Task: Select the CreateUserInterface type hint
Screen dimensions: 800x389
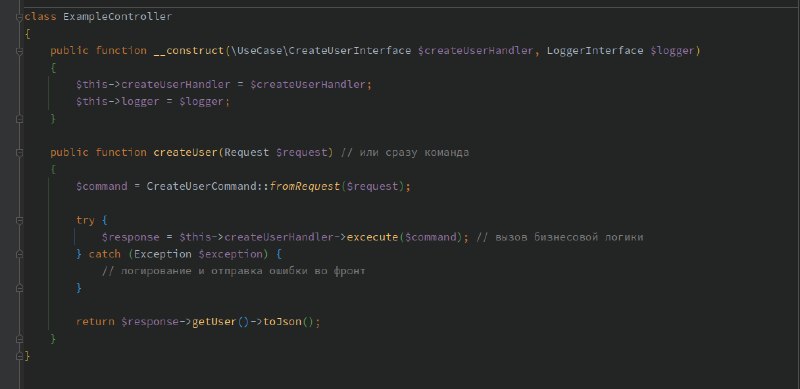Action: tap(350, 51)
